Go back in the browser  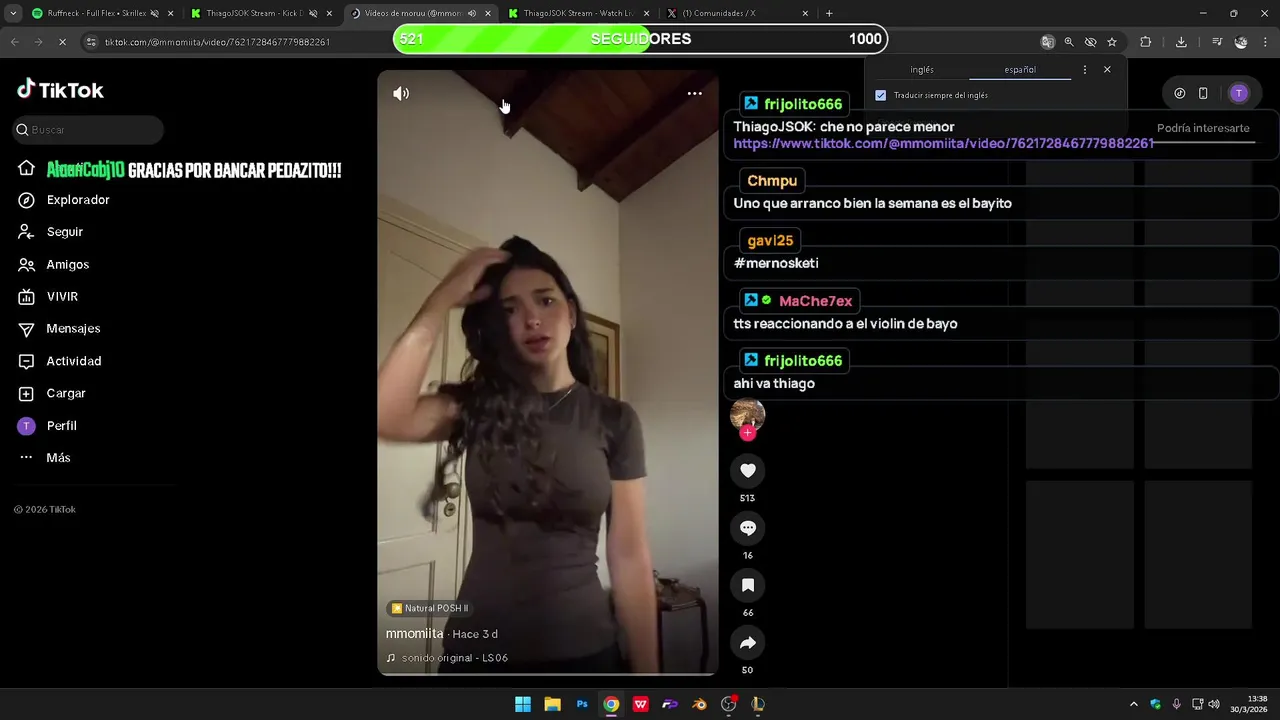point(14,42)
